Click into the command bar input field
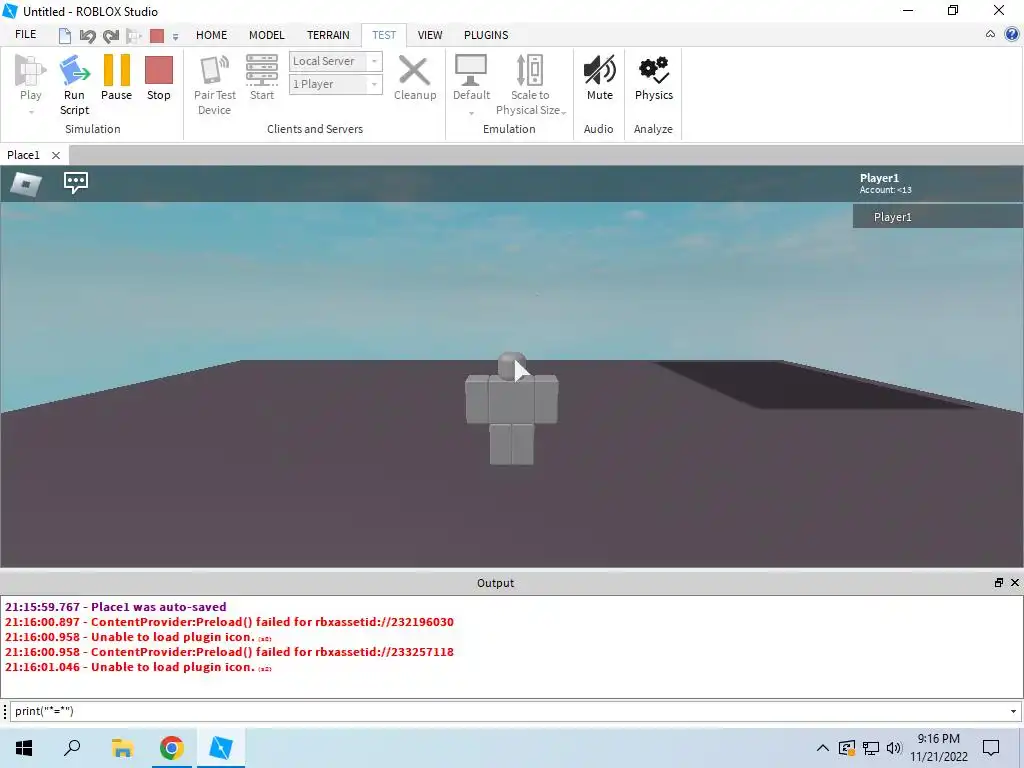This screenshot has height=768, width=1024. [x=508, y=711]
